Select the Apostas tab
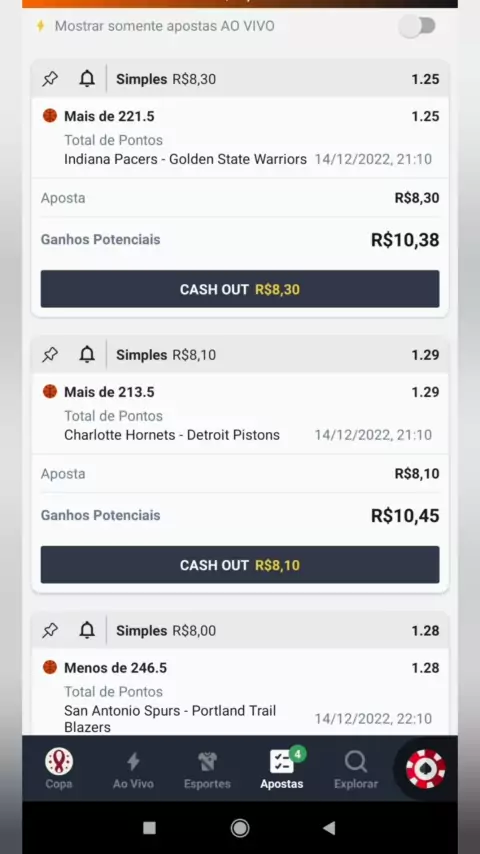480x854 pixels. (282, 768)
